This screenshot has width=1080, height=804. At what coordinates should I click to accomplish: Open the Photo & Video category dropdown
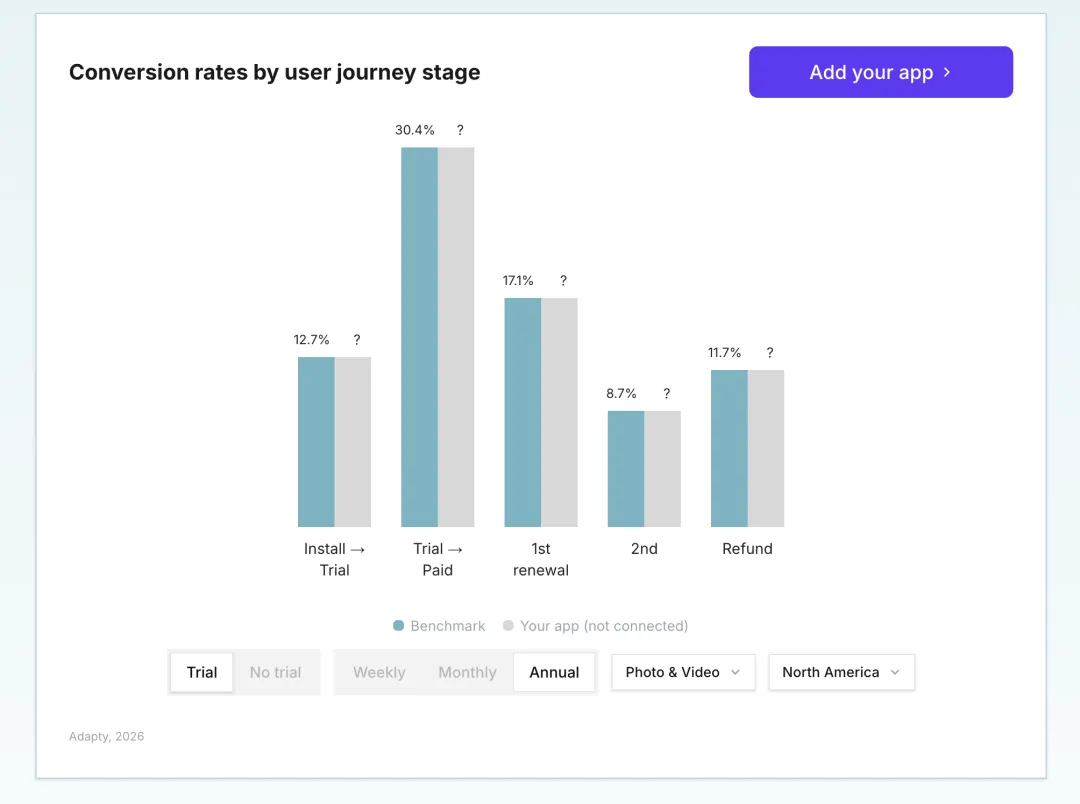pos(683,672)
